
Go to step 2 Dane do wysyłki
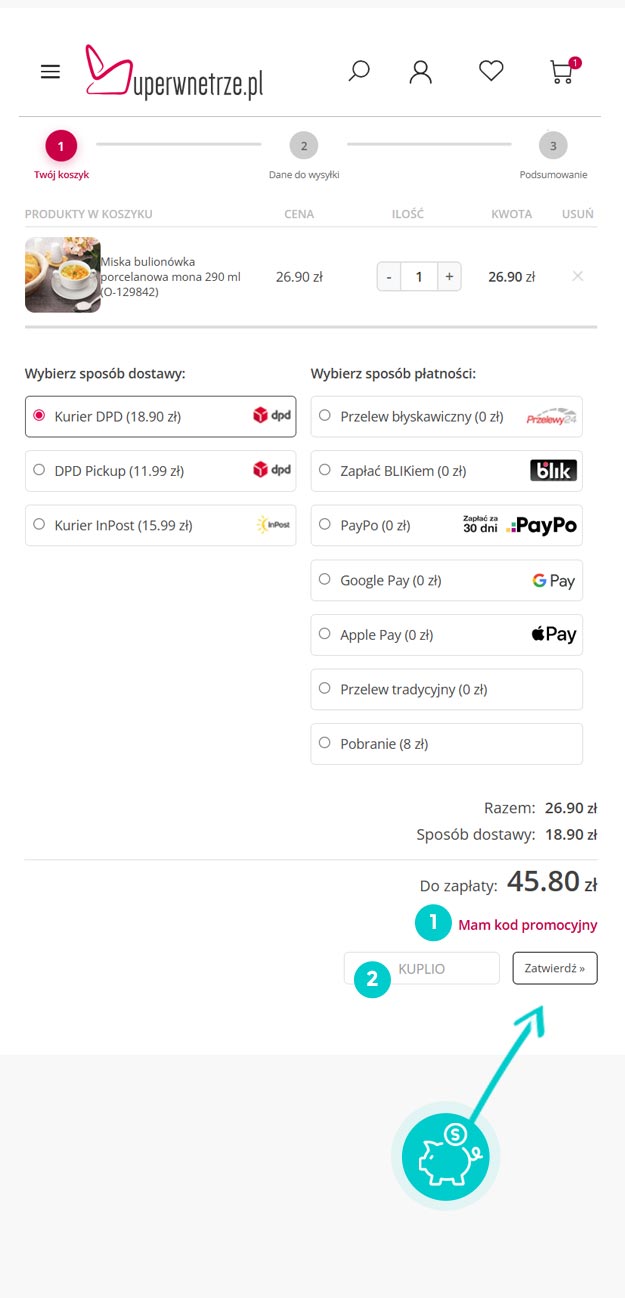303,146
